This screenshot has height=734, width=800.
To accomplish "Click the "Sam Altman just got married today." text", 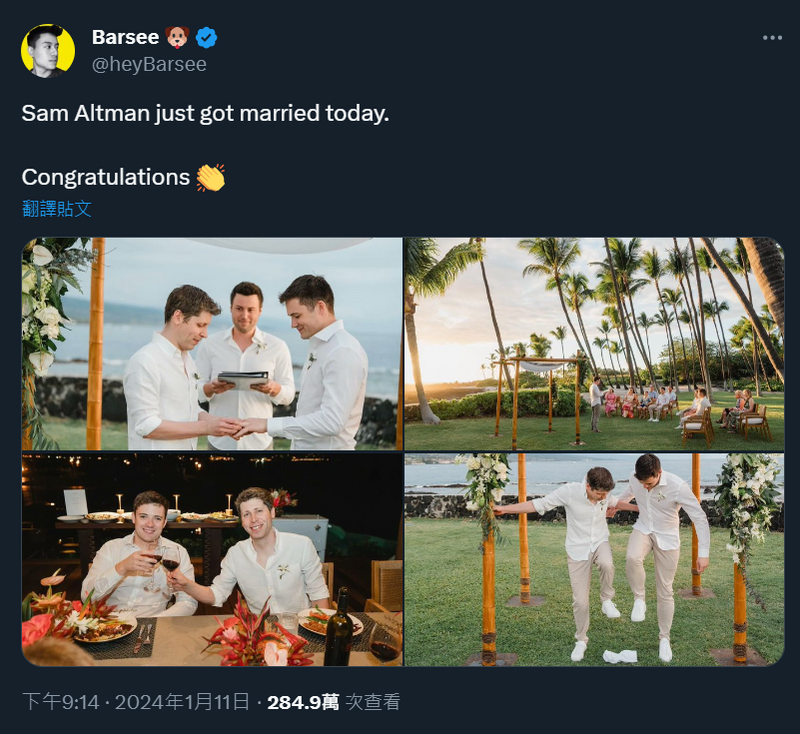I will (x=205, y=113).
